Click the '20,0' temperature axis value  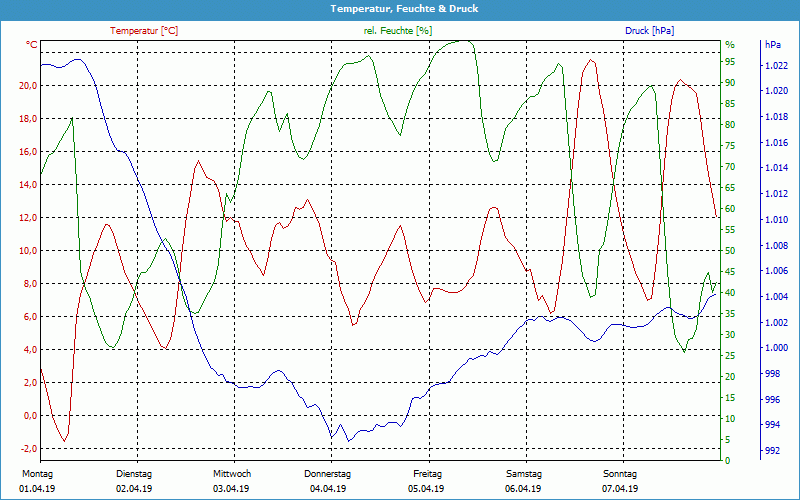pyautogui.click(x=28, y=86)
